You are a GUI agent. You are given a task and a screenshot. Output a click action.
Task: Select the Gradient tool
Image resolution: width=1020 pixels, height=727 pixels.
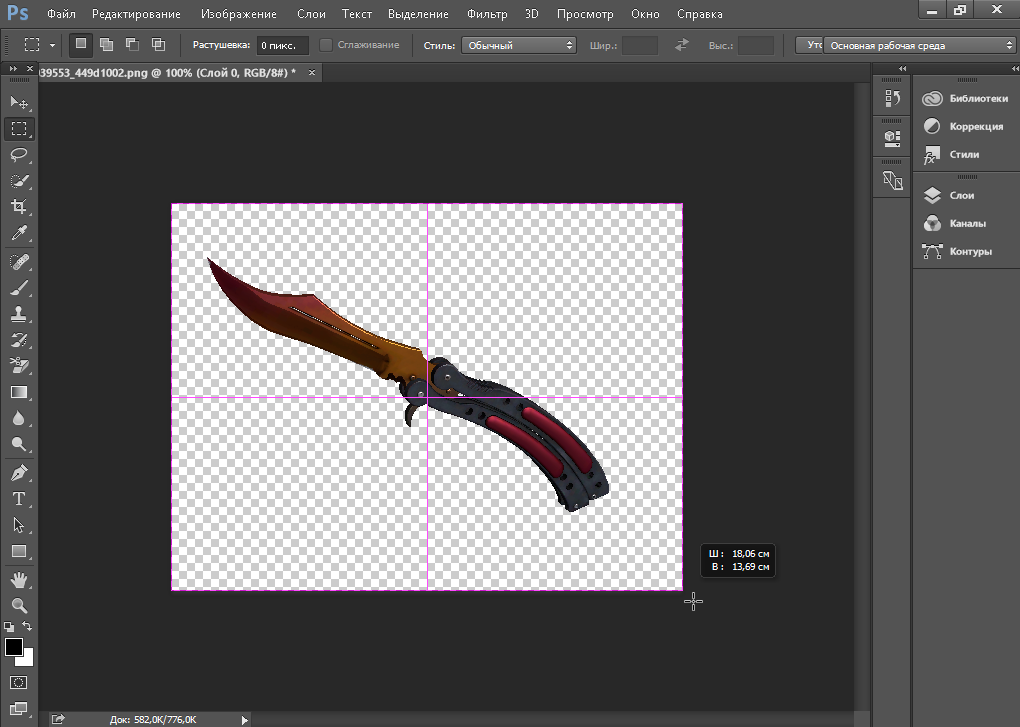[19, 392]
